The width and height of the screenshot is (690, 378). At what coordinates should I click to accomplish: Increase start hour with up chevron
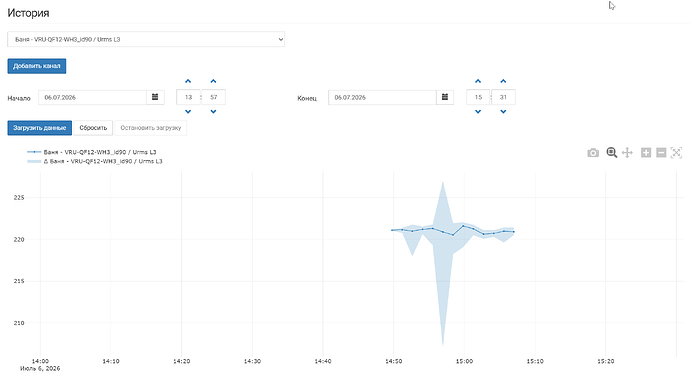[188, 81]
